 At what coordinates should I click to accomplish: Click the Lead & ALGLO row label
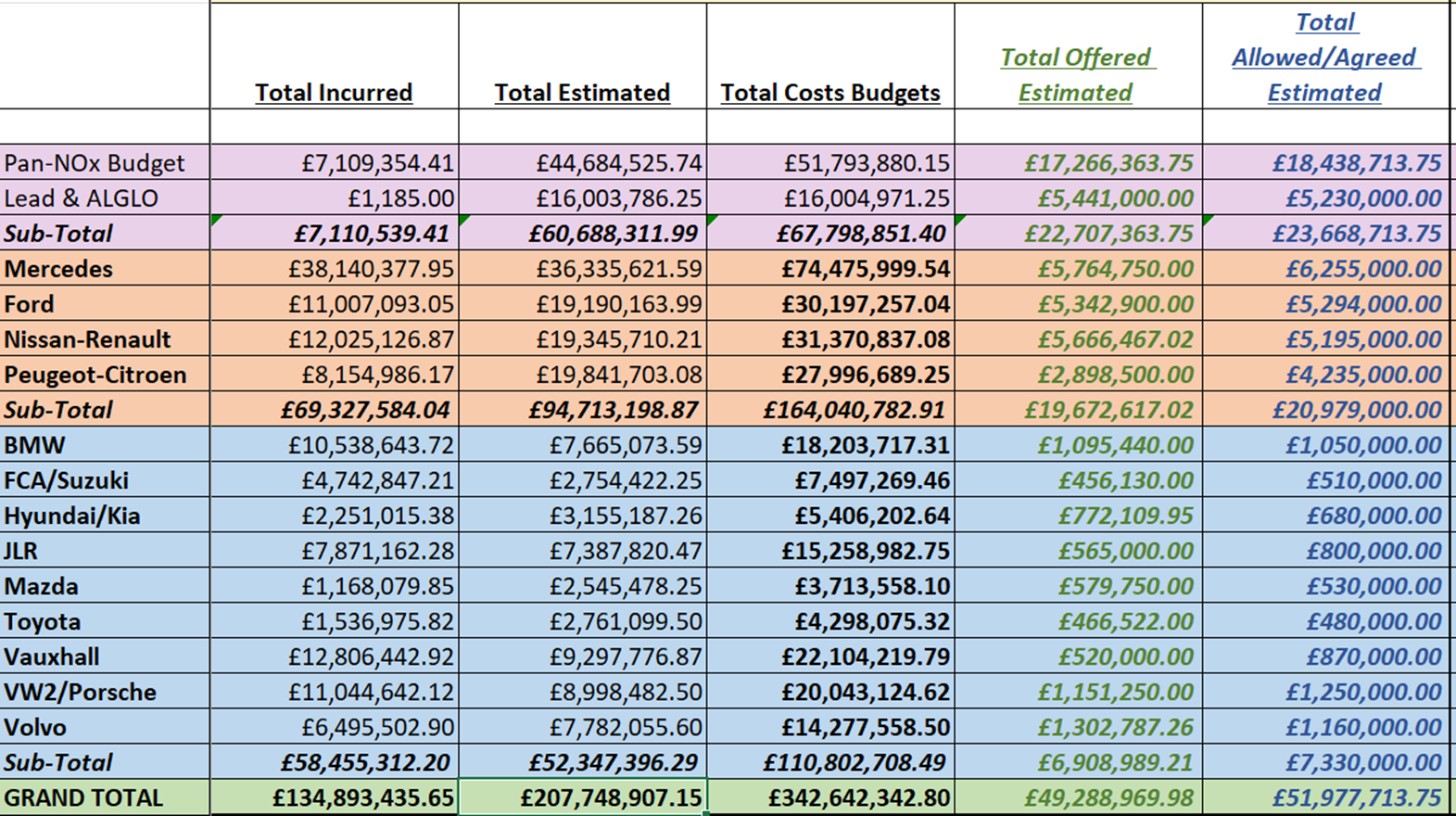pos(105,198)
